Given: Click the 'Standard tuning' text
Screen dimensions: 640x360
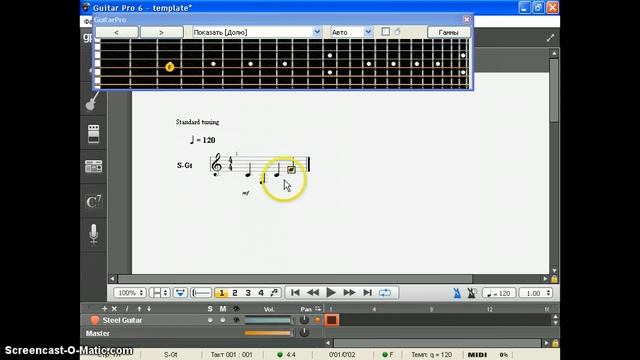Looking at the screenshot, I should [197, 122].
